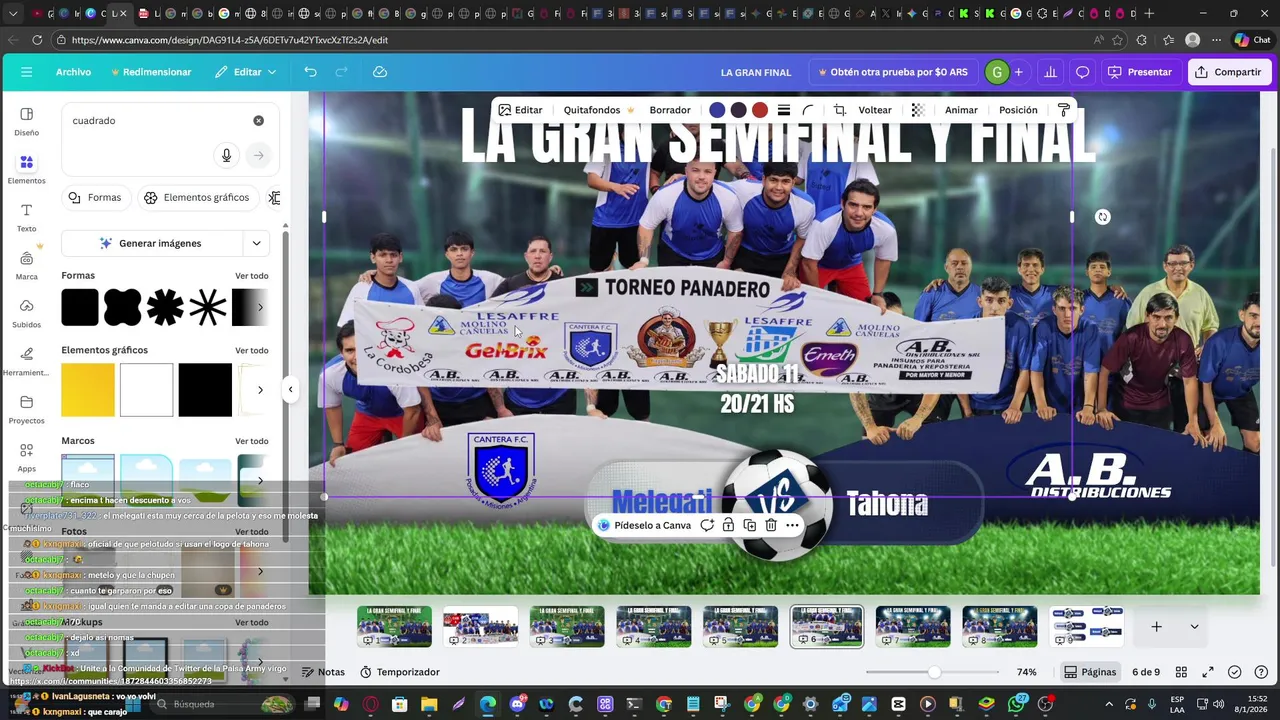Adjust the zoom slider handle

(x=934, y=672)
